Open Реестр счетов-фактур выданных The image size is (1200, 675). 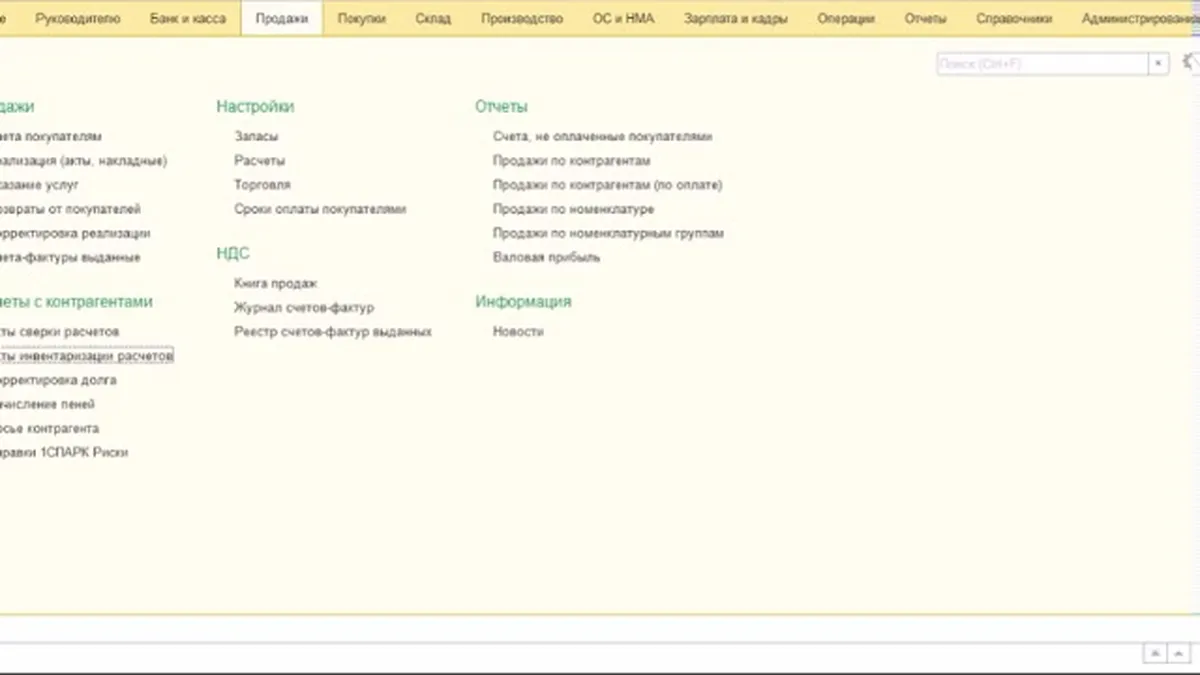pyautogui.click(x=333, y=331)
